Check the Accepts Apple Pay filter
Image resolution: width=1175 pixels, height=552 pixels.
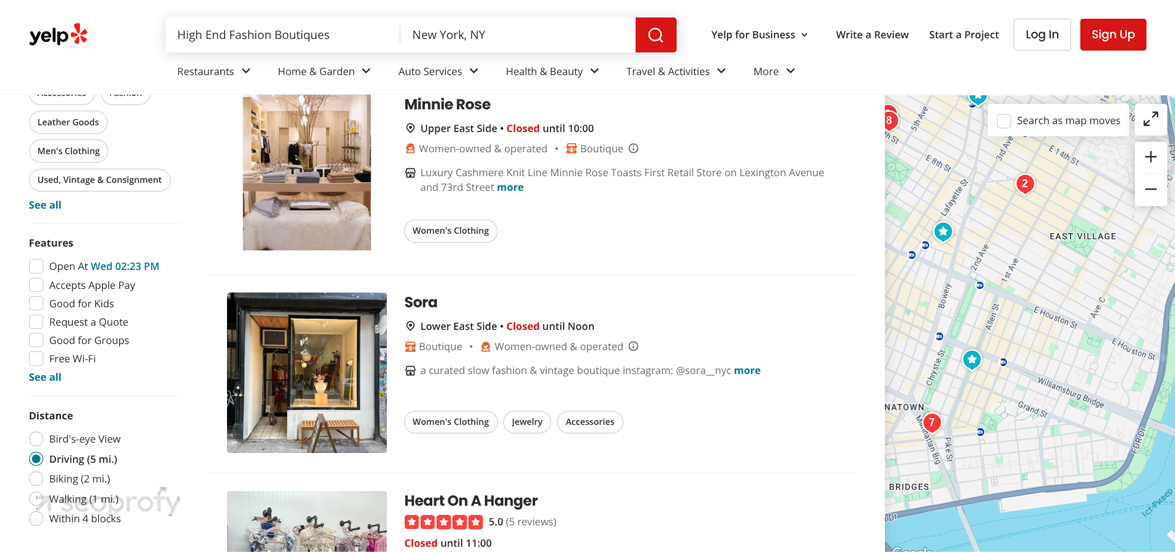point(36,285)
